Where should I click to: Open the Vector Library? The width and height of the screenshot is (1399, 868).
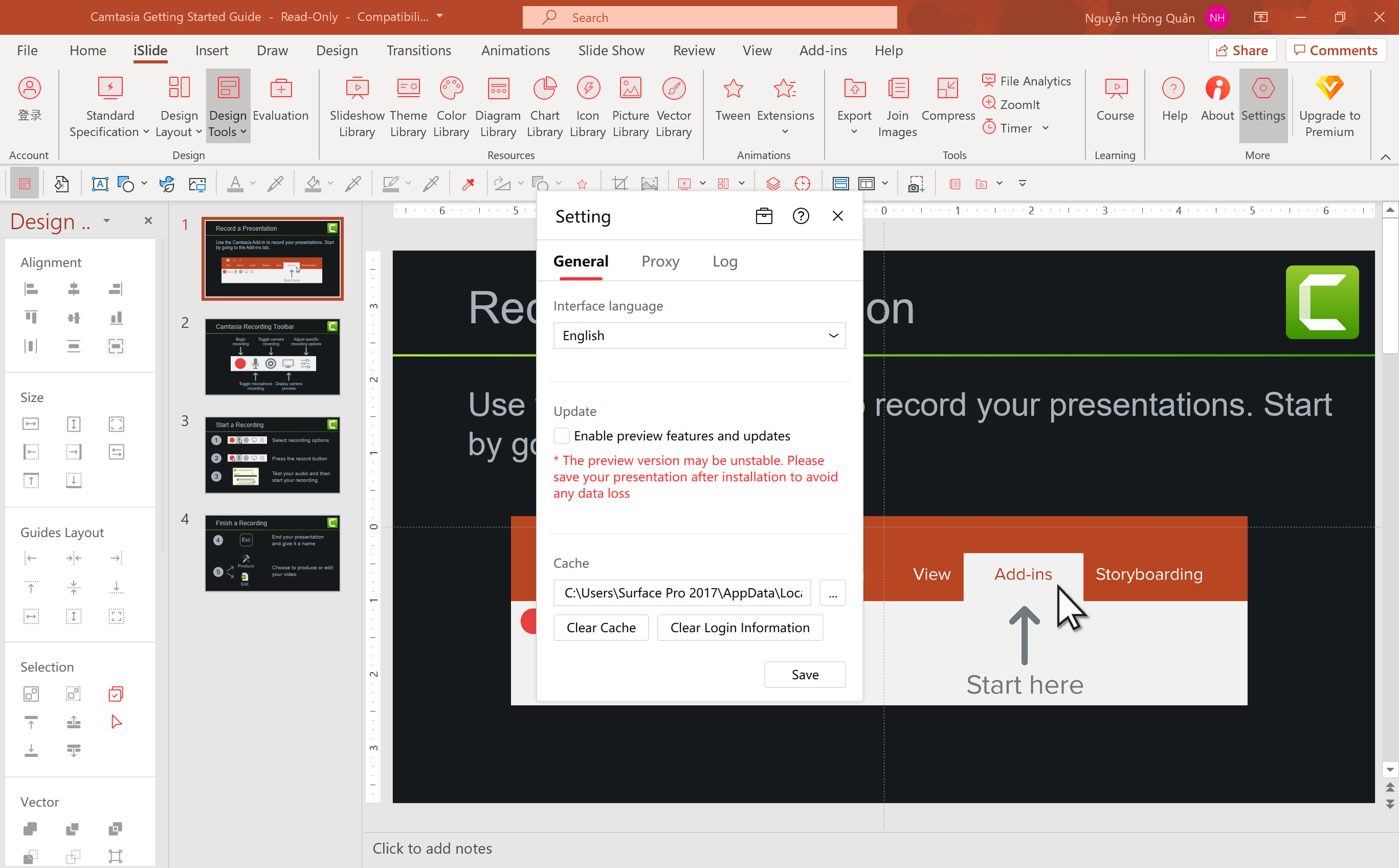coord(673,107)
